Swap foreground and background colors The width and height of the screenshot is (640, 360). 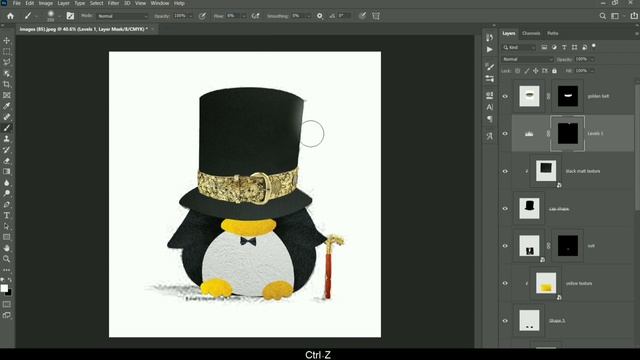pos(10,280)
